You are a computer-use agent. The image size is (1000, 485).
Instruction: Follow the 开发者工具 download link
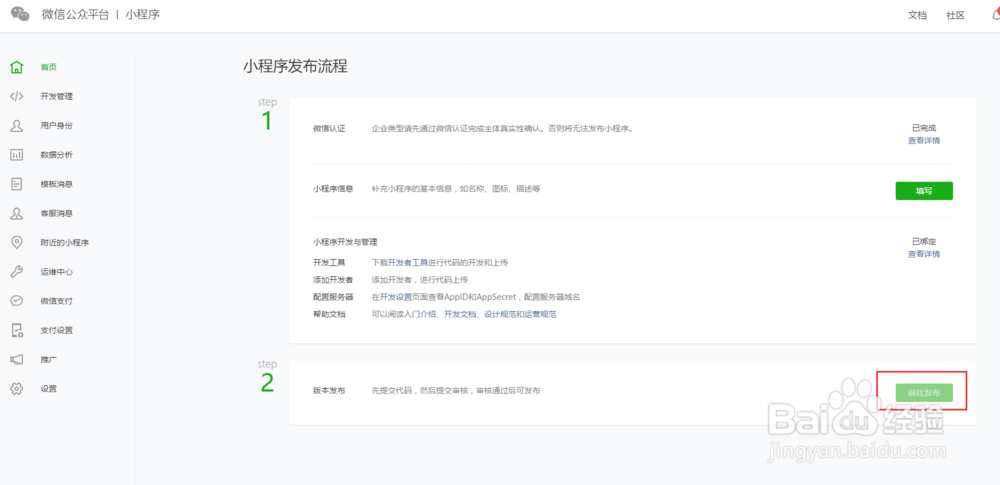(x=408, y=262)
